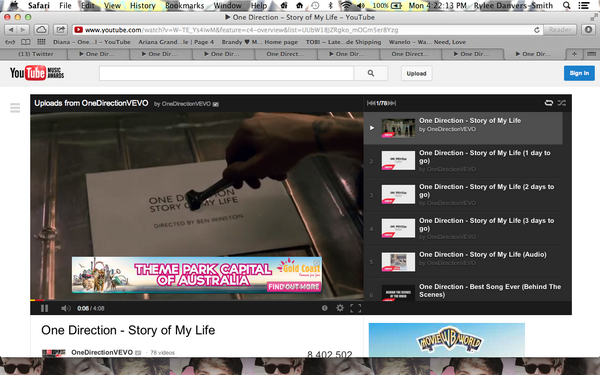Open the iCloud Tabs button
This screenshot has height=375, width=600.
41,29
